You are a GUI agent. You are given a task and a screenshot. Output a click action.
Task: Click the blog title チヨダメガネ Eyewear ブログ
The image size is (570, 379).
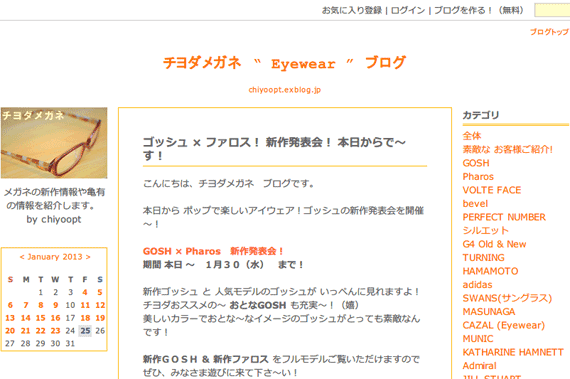[x=284, y=63]
